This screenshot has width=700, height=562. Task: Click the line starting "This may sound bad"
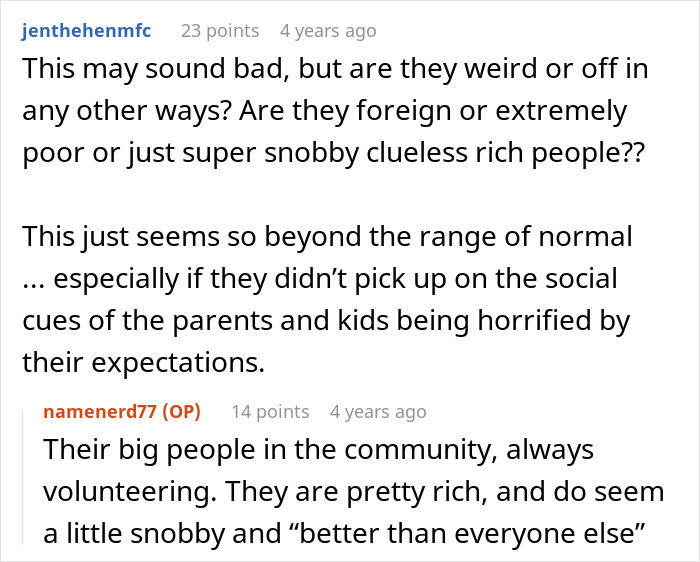click(x=334, y=72)
